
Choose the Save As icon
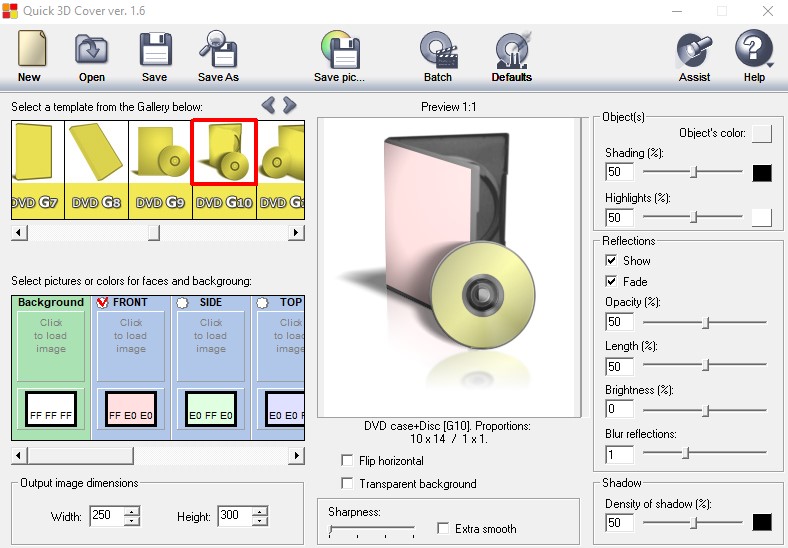(x=217, y=50)
